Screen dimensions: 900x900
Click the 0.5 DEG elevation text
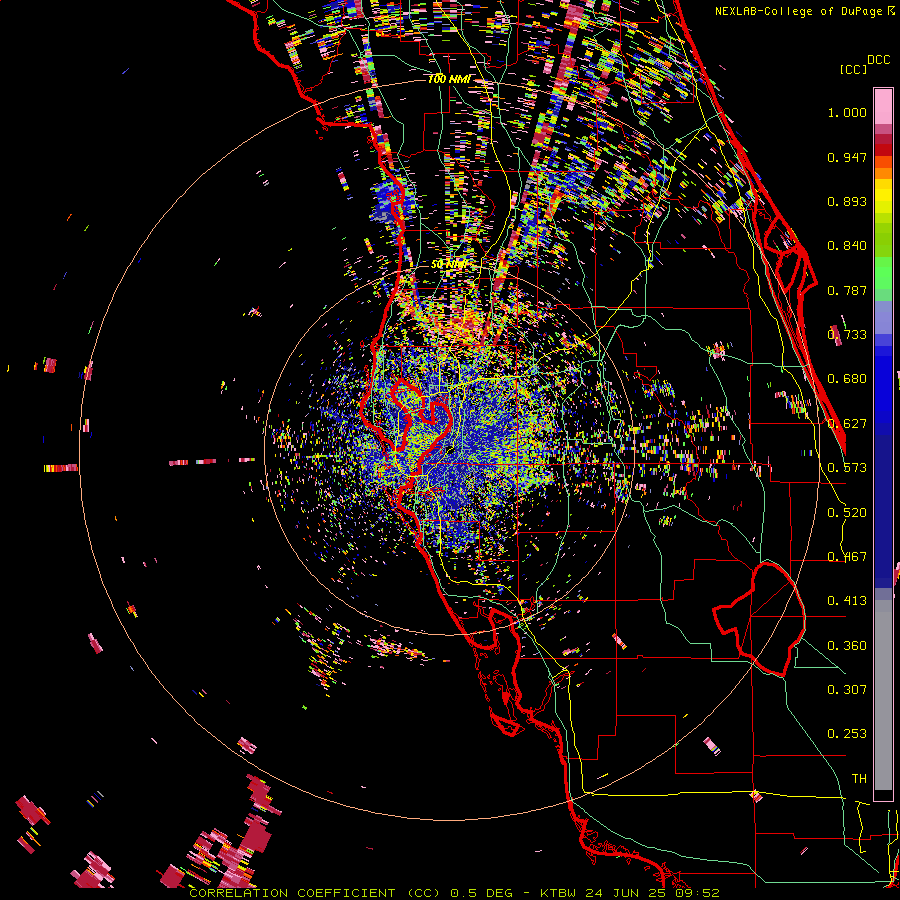click(x=481, y=893)
